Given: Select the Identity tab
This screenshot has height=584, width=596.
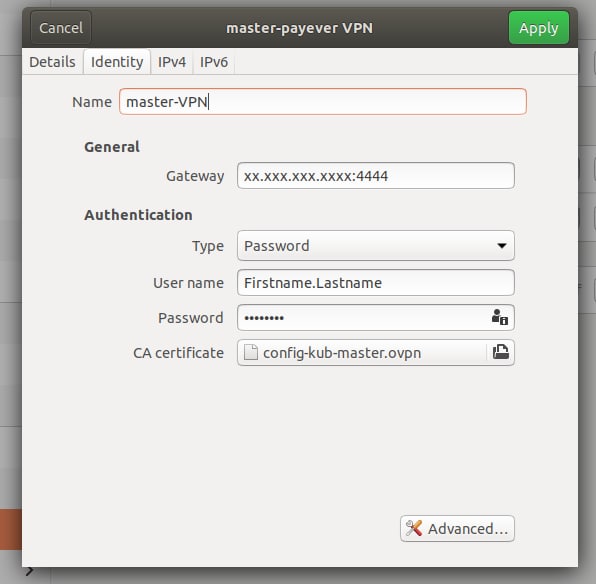Looking at the screenshot, I should pyautogui.click(x=117, y=62).
